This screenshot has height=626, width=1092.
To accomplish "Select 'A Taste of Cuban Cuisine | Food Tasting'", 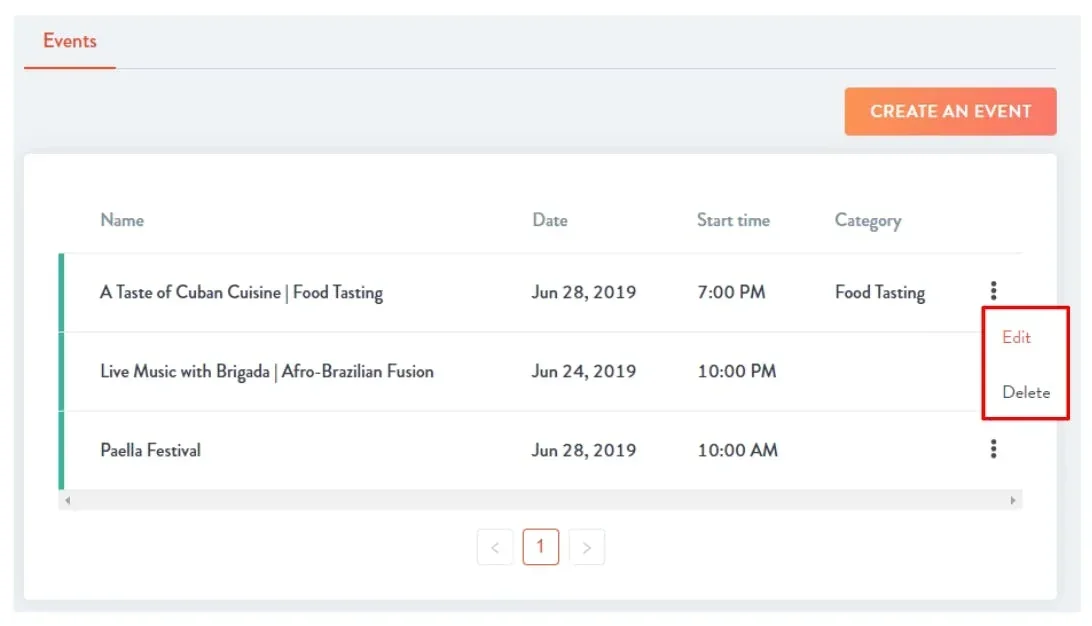I will point(241,292).
